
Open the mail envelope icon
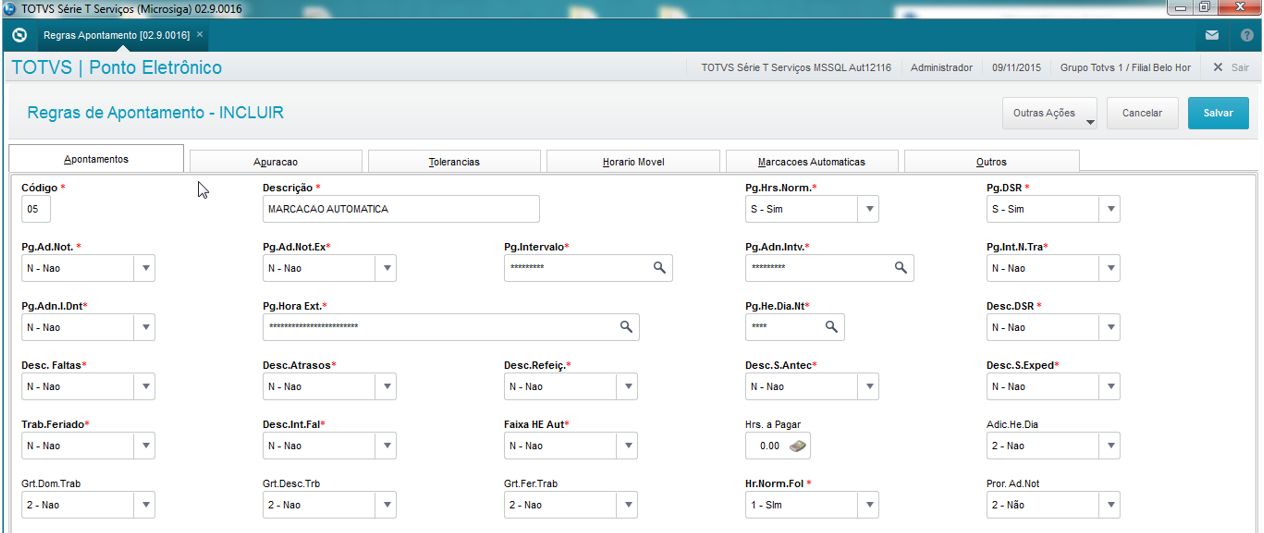(x=1212, y=35)
